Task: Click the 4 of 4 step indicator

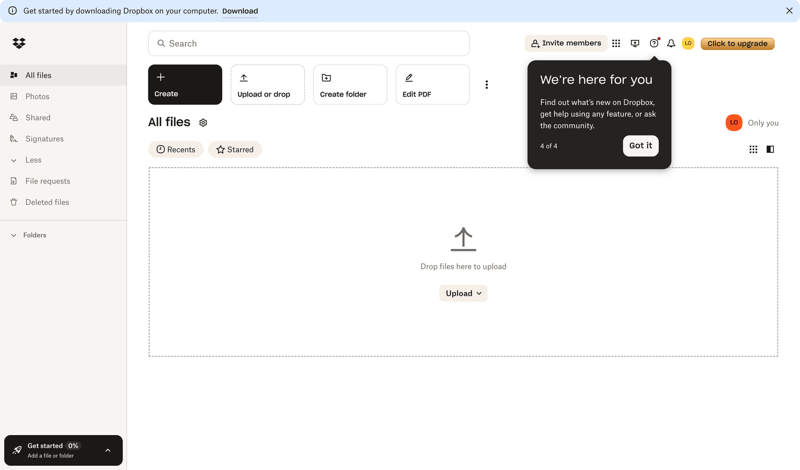Action: tap(548, 146)
